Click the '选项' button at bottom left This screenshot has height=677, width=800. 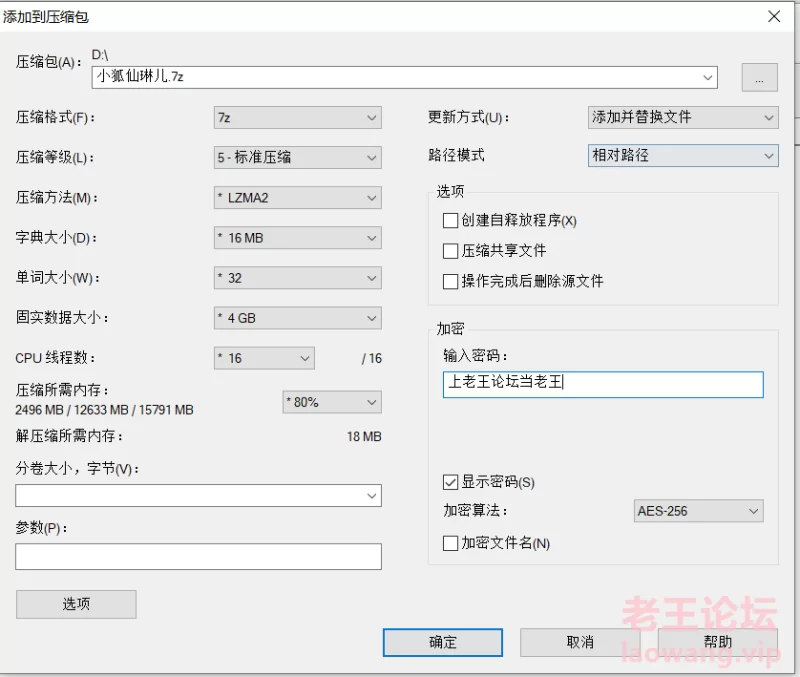pyautogui.click(x=76, y=605)
